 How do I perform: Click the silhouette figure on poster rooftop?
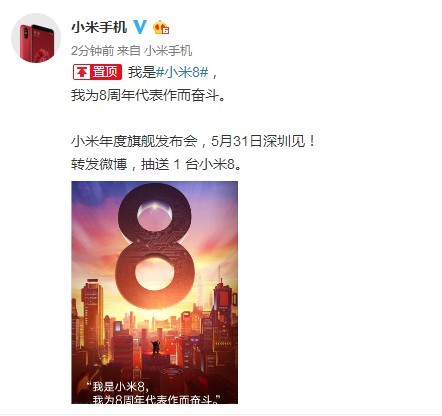pos(156,347)
